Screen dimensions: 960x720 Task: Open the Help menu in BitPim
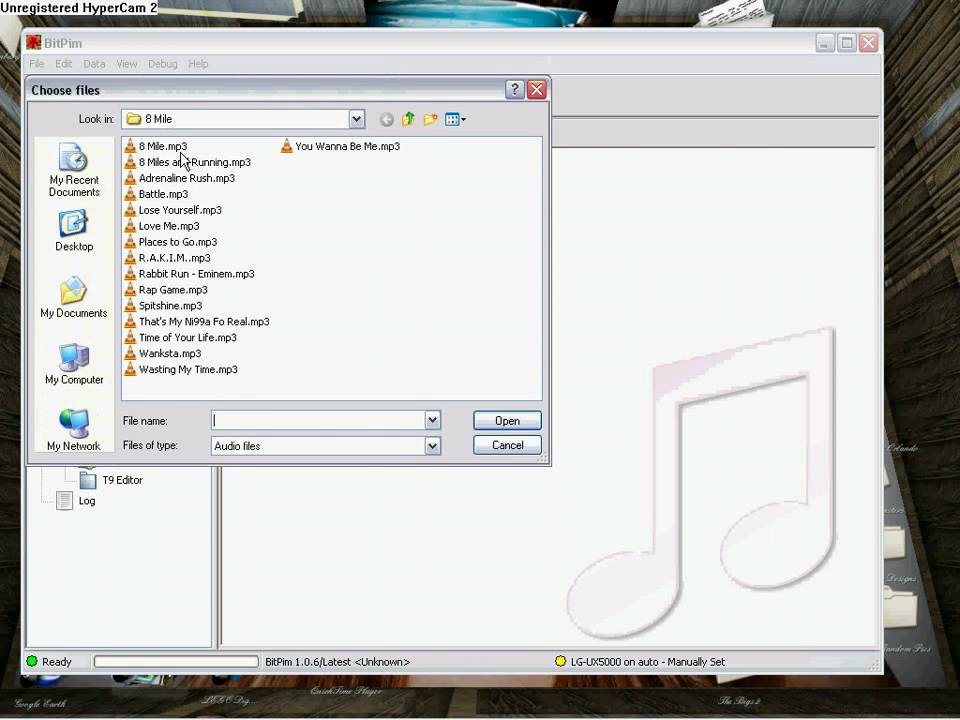click(198, 64)
